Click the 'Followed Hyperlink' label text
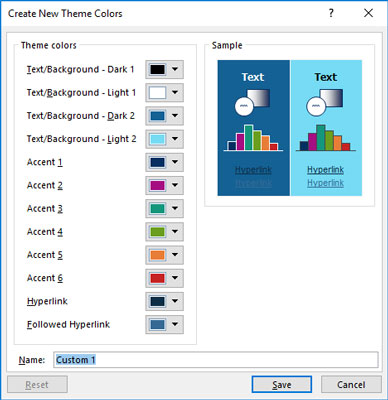Screen dimensions: 388x400 68,324
